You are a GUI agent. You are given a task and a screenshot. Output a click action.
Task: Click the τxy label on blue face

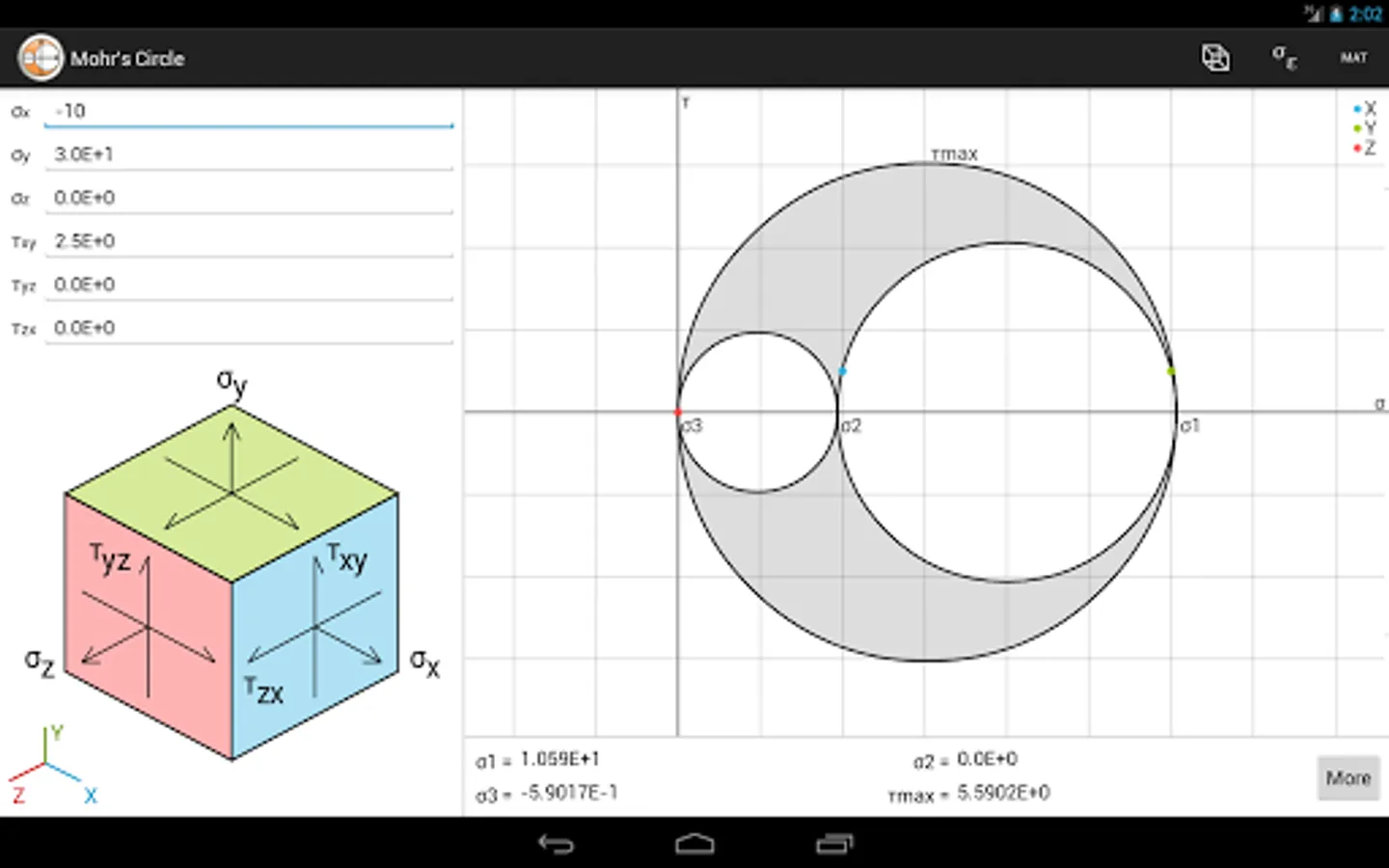click(x=347, y=557)
